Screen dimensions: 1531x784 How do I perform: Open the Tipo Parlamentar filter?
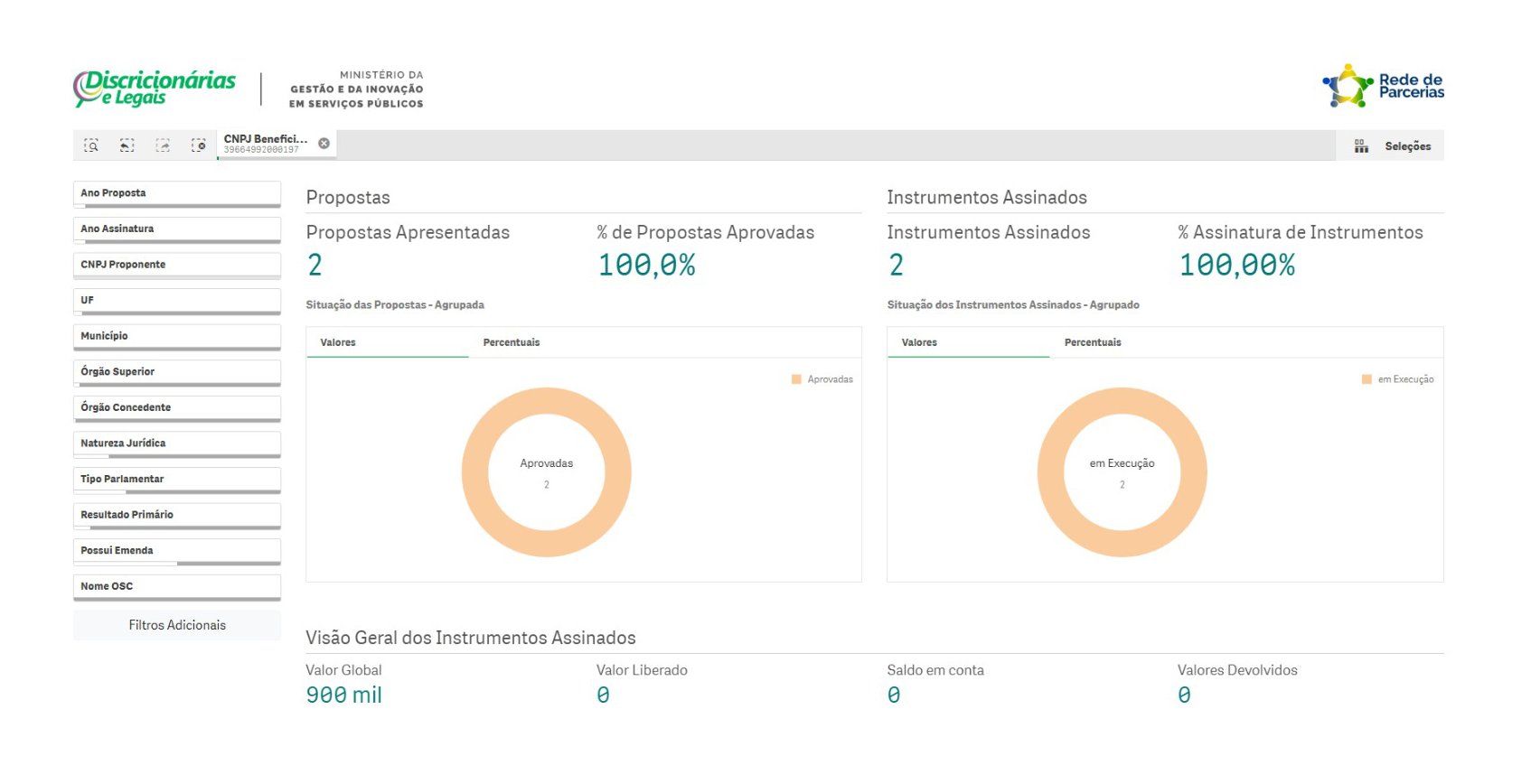tap(177, 481)
